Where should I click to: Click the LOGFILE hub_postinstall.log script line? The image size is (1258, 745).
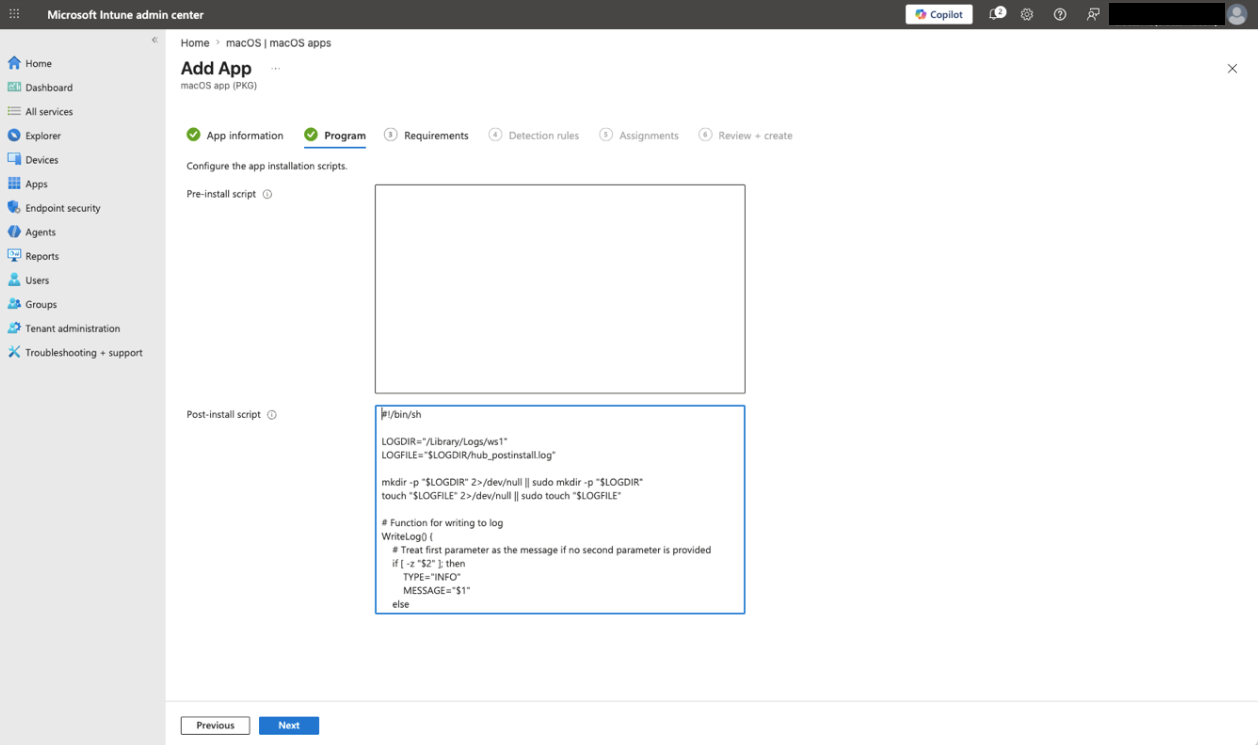coord(468,455)
